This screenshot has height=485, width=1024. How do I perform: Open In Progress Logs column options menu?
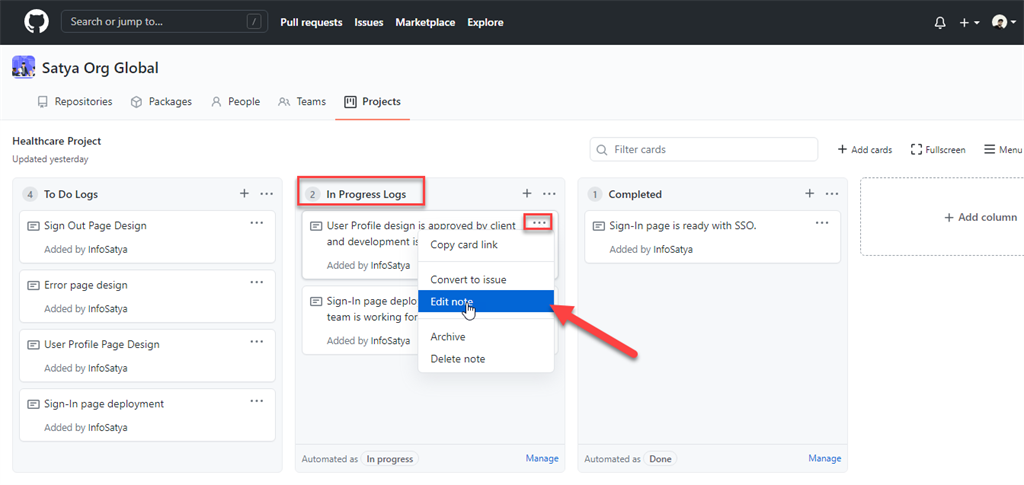pyautogui.click(x=549, y=194)
